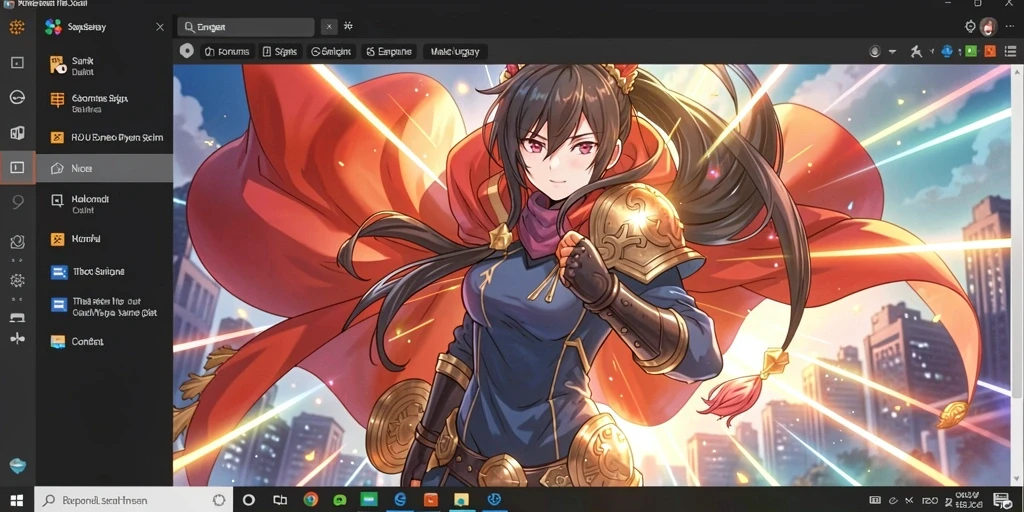The image size is (1024, 512).
Task: Click the orange honeycomb icon in left rail
Action: (17, 27)
